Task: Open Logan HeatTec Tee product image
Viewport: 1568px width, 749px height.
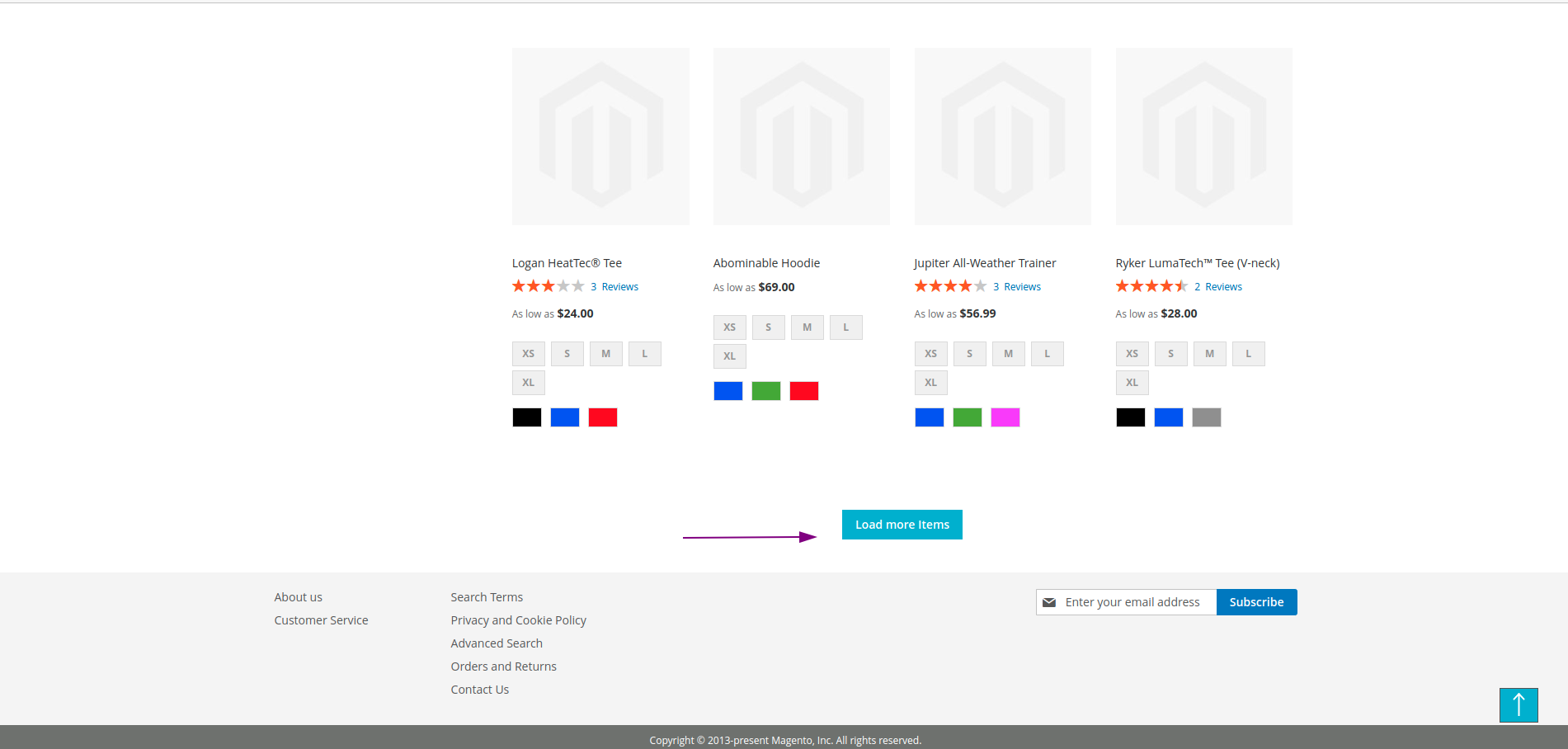Action: [600, 136]
